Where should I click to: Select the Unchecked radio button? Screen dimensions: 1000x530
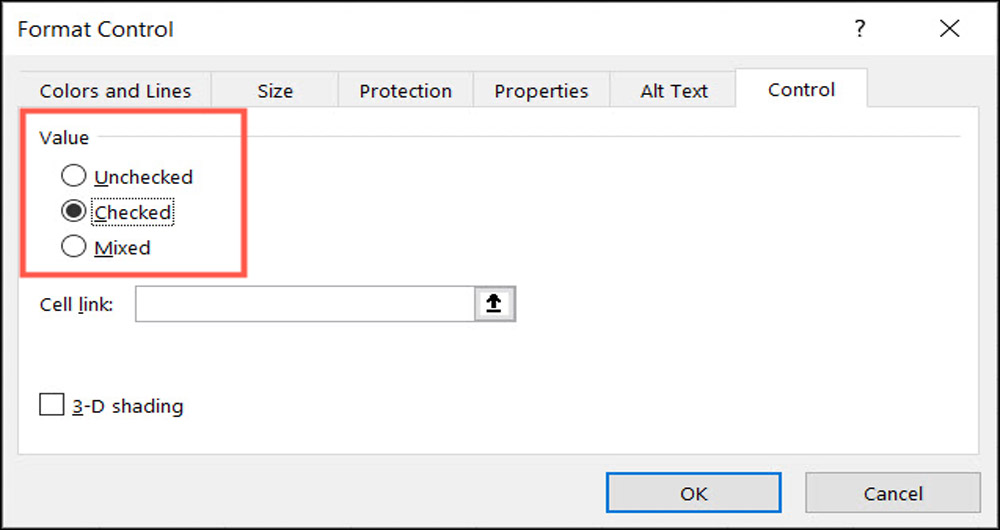click(74, 177)
